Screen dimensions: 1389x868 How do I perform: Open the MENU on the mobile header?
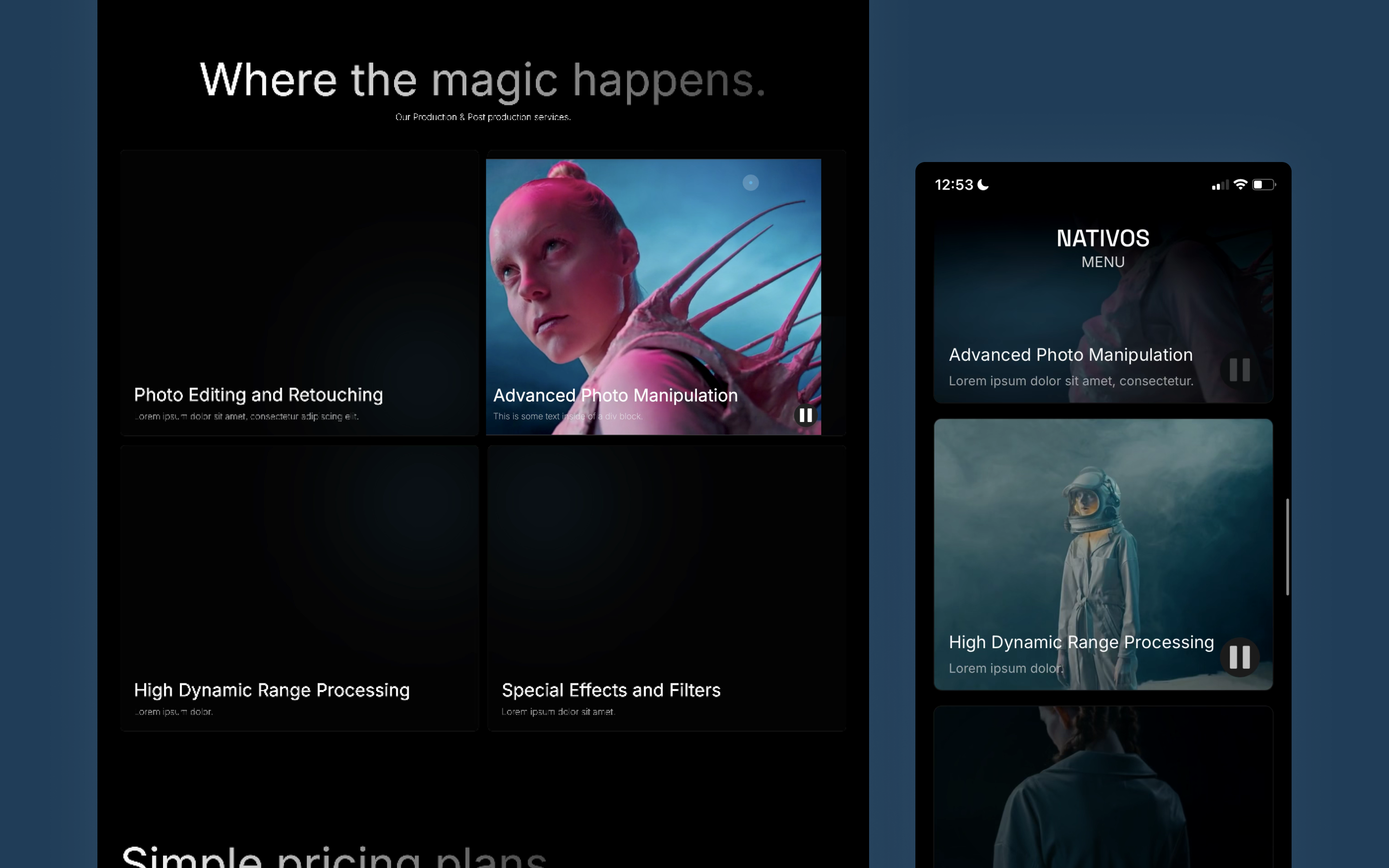pos(1103,262)
